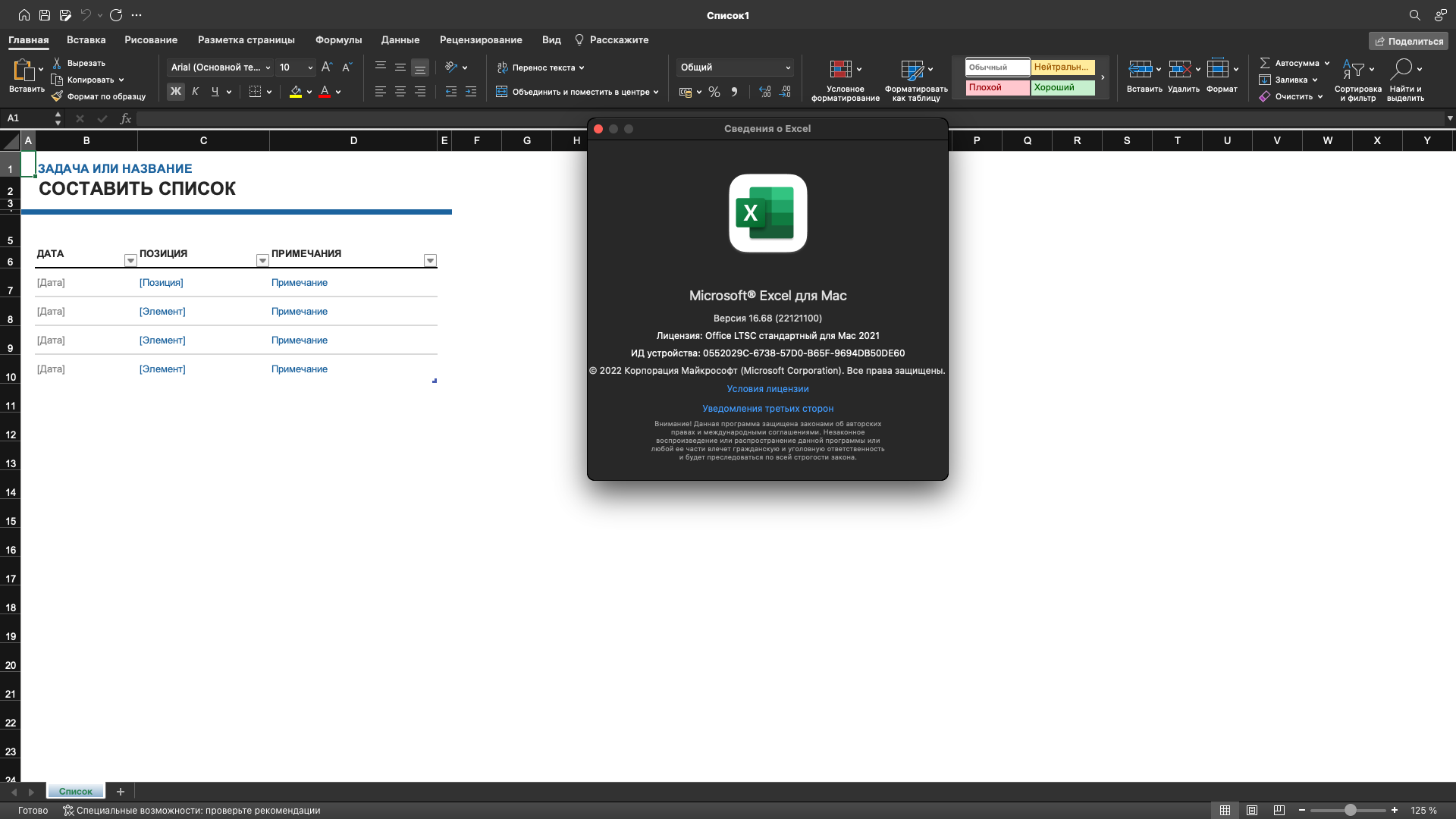This screenshot has width=1456, height=819.
Task: Open the font name dropdown
Action: pyautogui.click(x=268, y=67)
